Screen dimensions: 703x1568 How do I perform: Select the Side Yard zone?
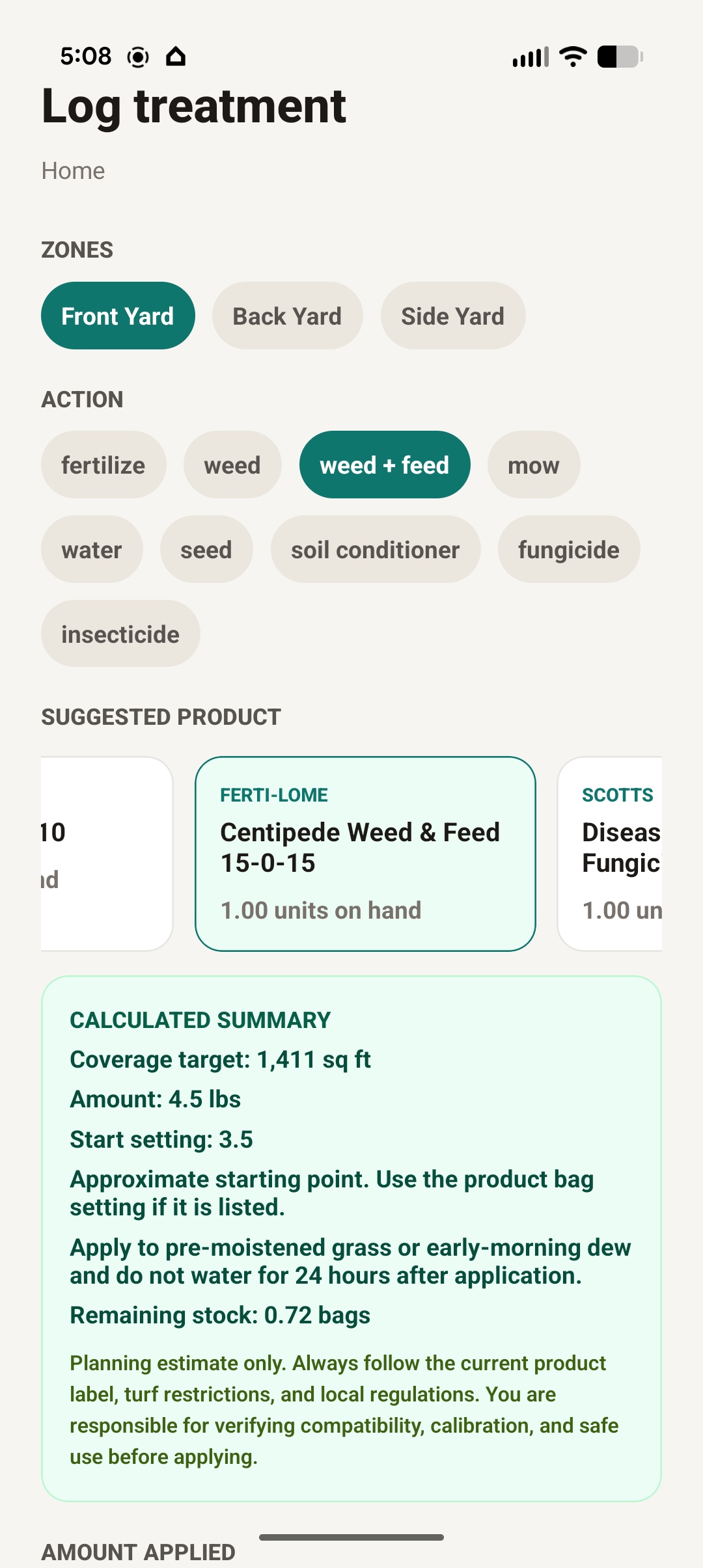(452, 316)
